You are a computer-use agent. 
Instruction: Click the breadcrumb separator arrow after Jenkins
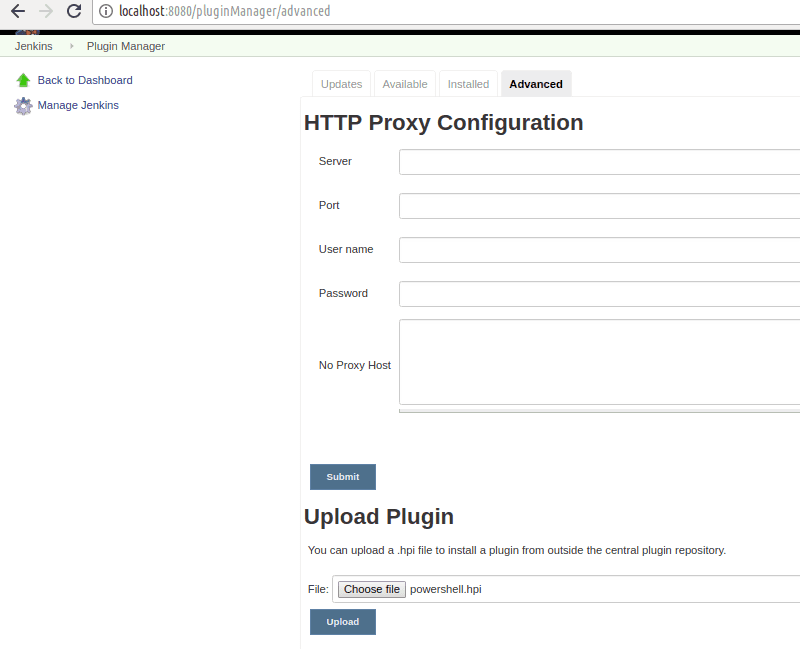(x=71, y=46)
